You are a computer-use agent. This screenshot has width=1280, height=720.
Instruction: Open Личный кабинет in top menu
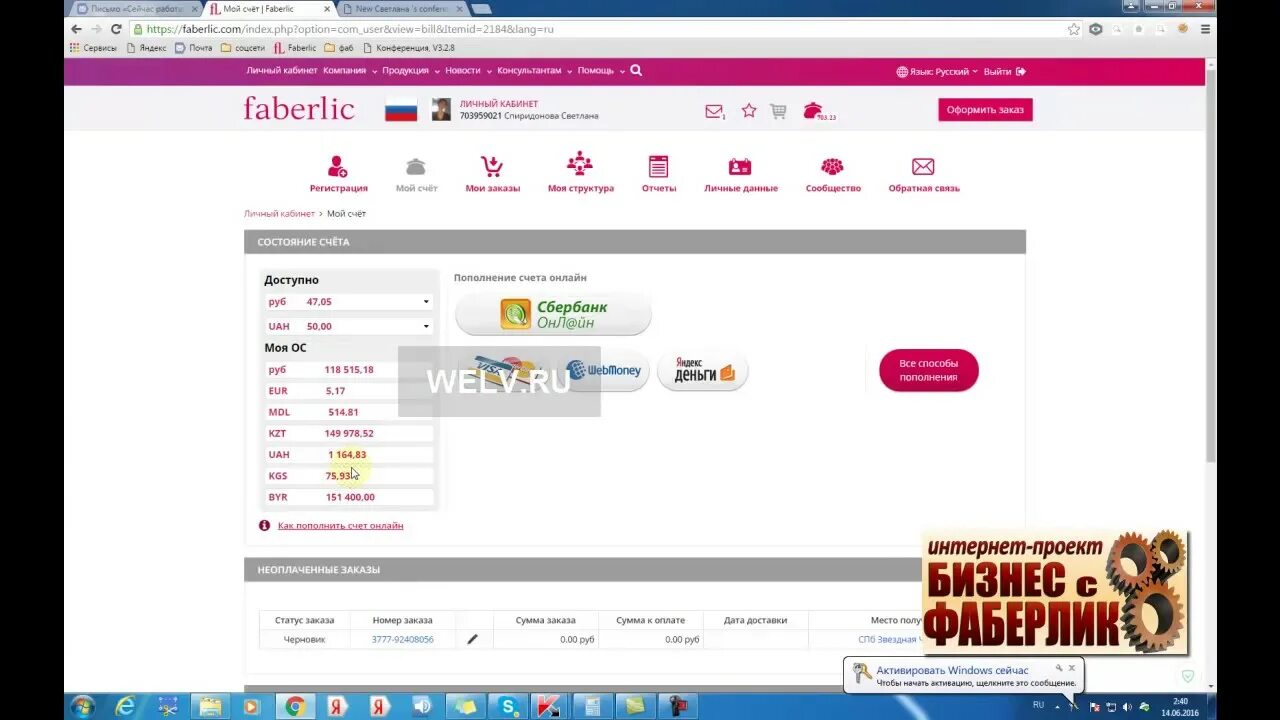pos(282,71)
